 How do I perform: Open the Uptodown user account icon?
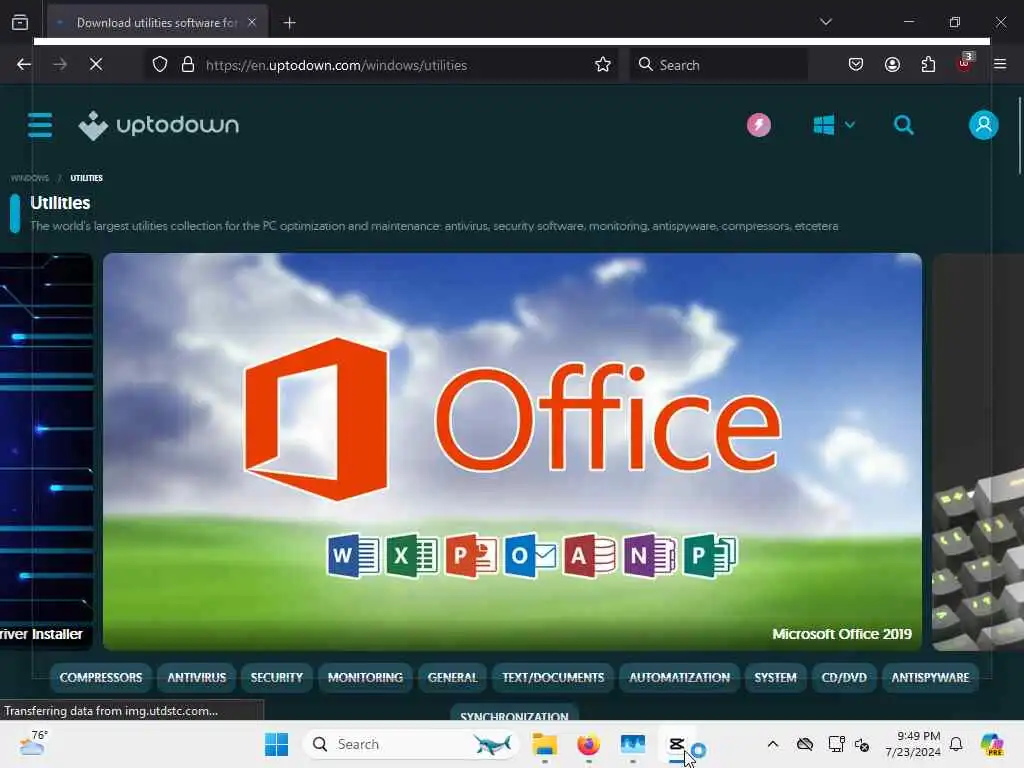point(983,125)
